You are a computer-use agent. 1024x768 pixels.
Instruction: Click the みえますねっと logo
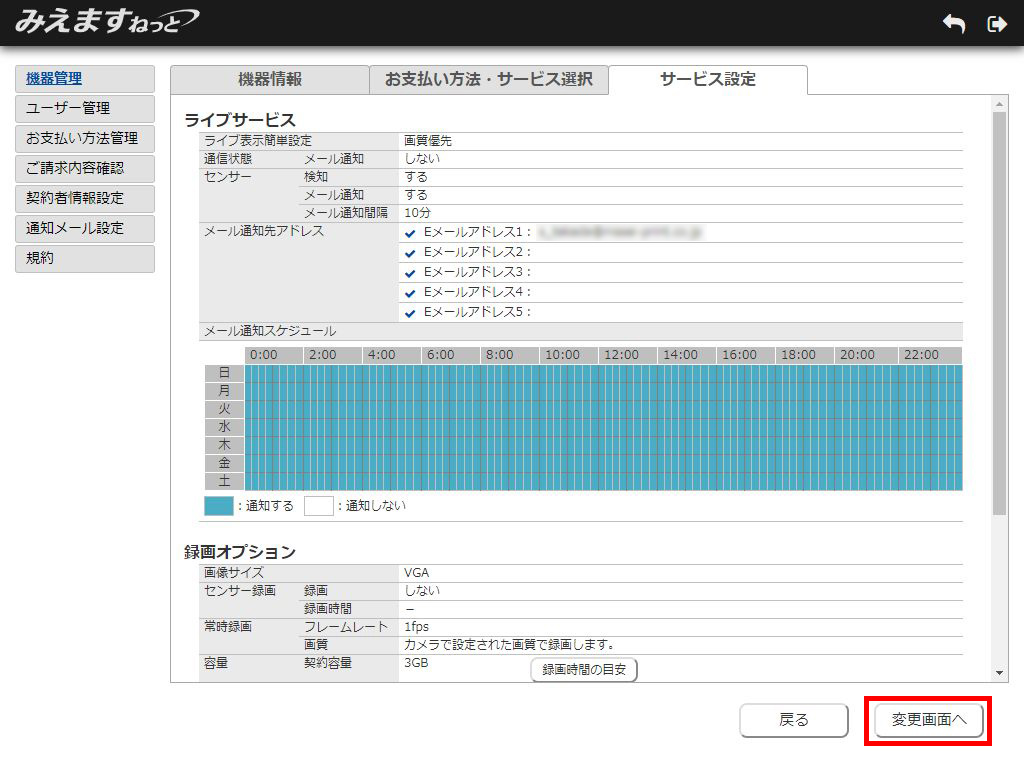(x=106, y=21)
